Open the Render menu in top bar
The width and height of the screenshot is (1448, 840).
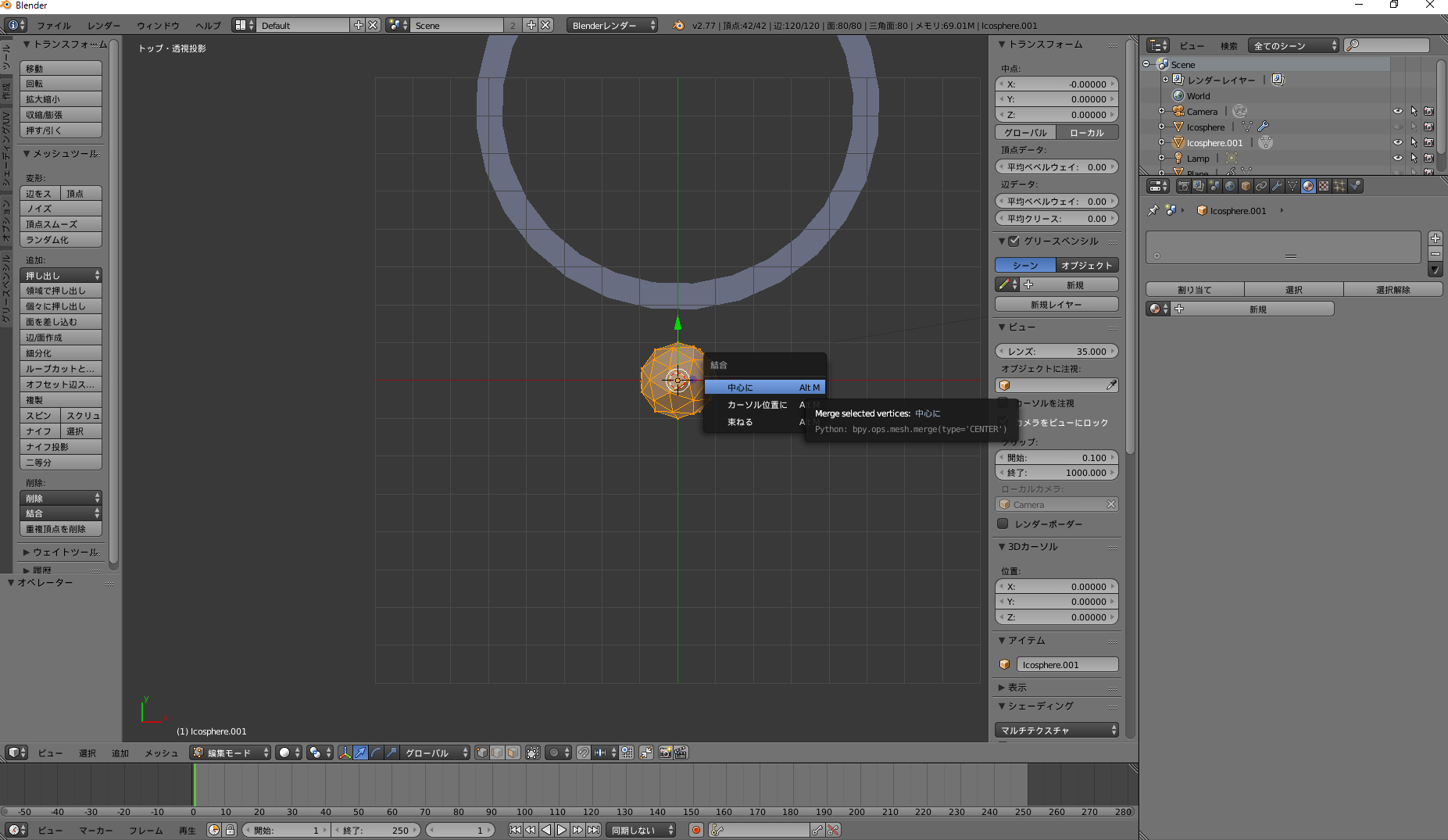(x=104, y=25)
